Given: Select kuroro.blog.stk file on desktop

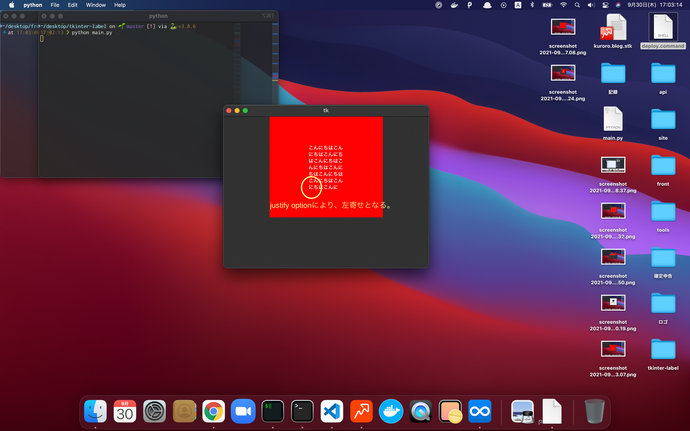Looking at the screenshot, I should (613, 27).
